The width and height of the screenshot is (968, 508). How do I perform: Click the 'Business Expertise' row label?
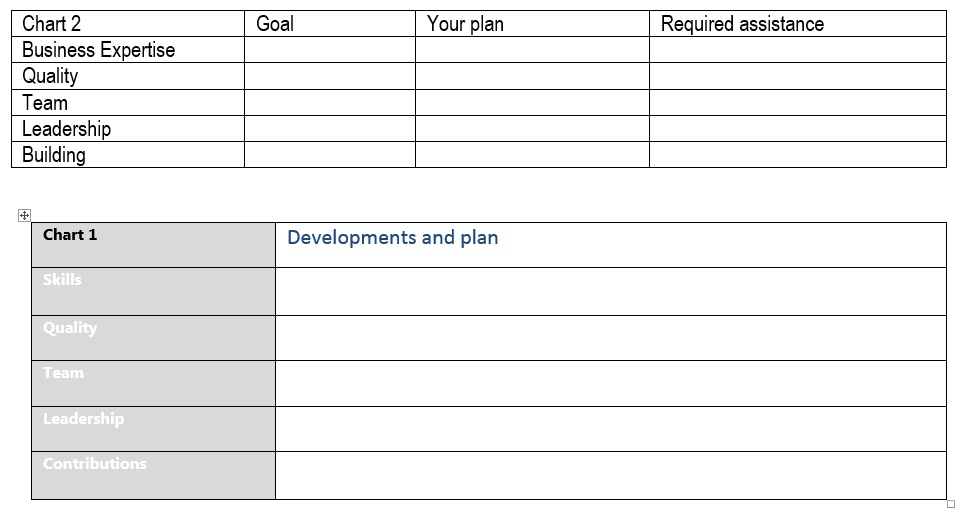point(98,50)
